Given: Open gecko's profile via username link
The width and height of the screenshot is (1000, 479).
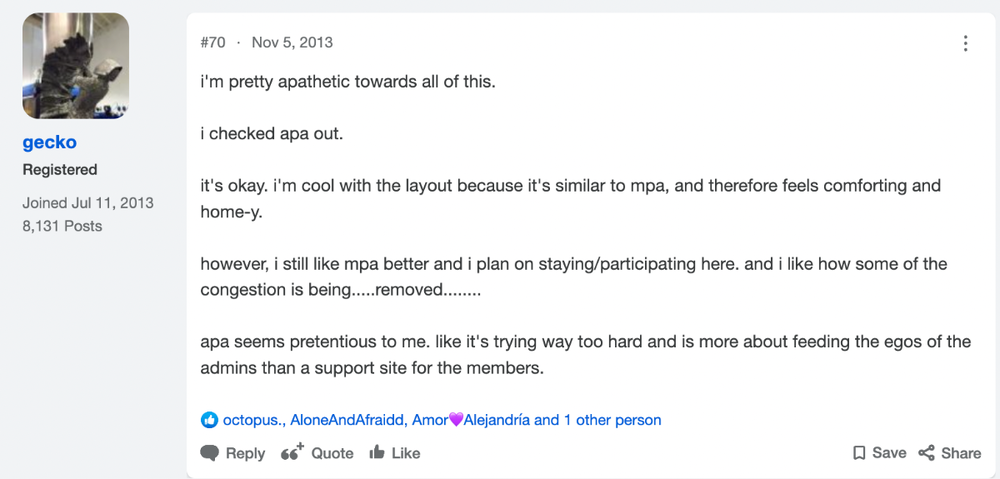Looking at the screenshot, I should 50,142.
